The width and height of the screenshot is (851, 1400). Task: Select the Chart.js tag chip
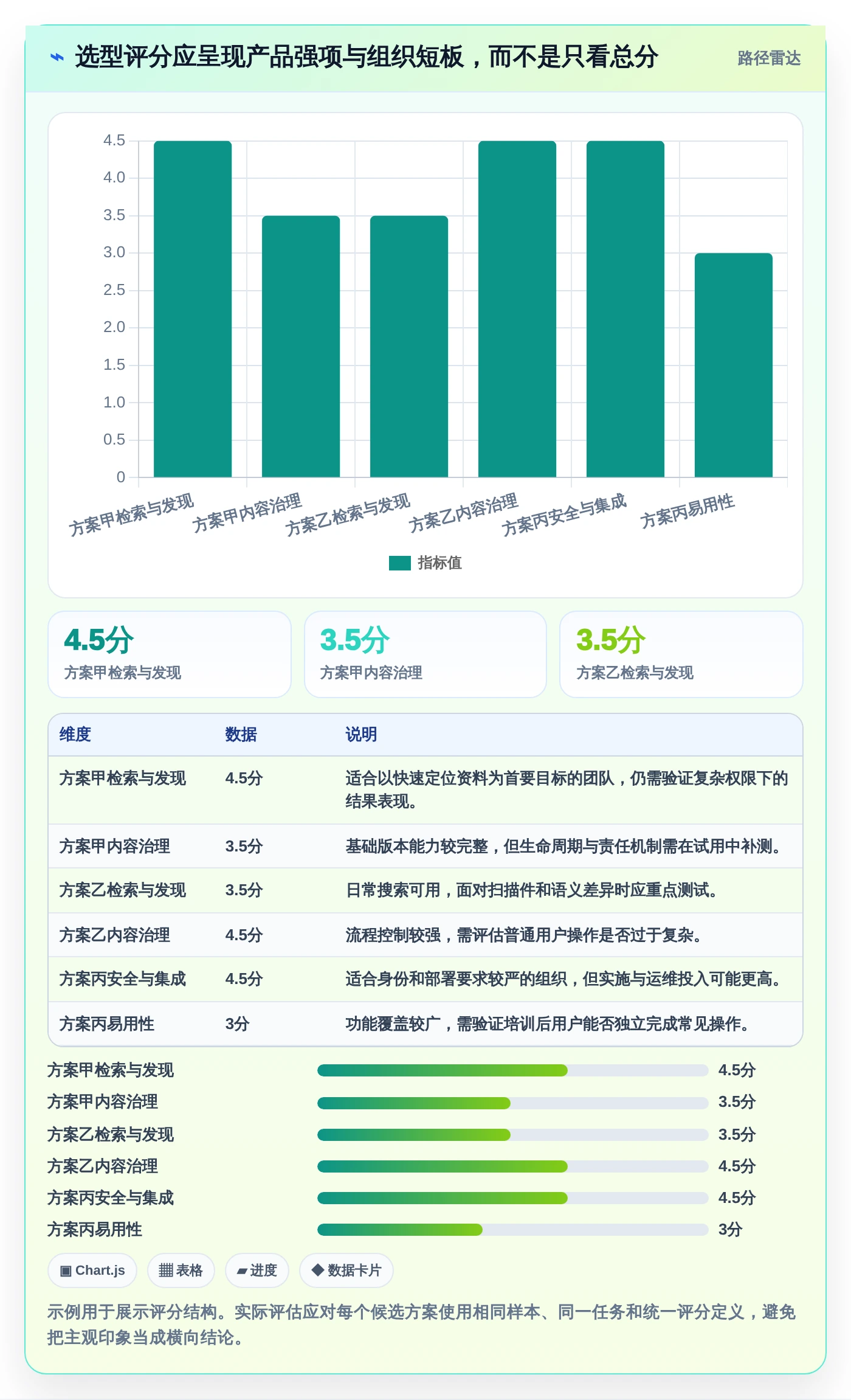pyautogui.click(x=92, y=1270)
